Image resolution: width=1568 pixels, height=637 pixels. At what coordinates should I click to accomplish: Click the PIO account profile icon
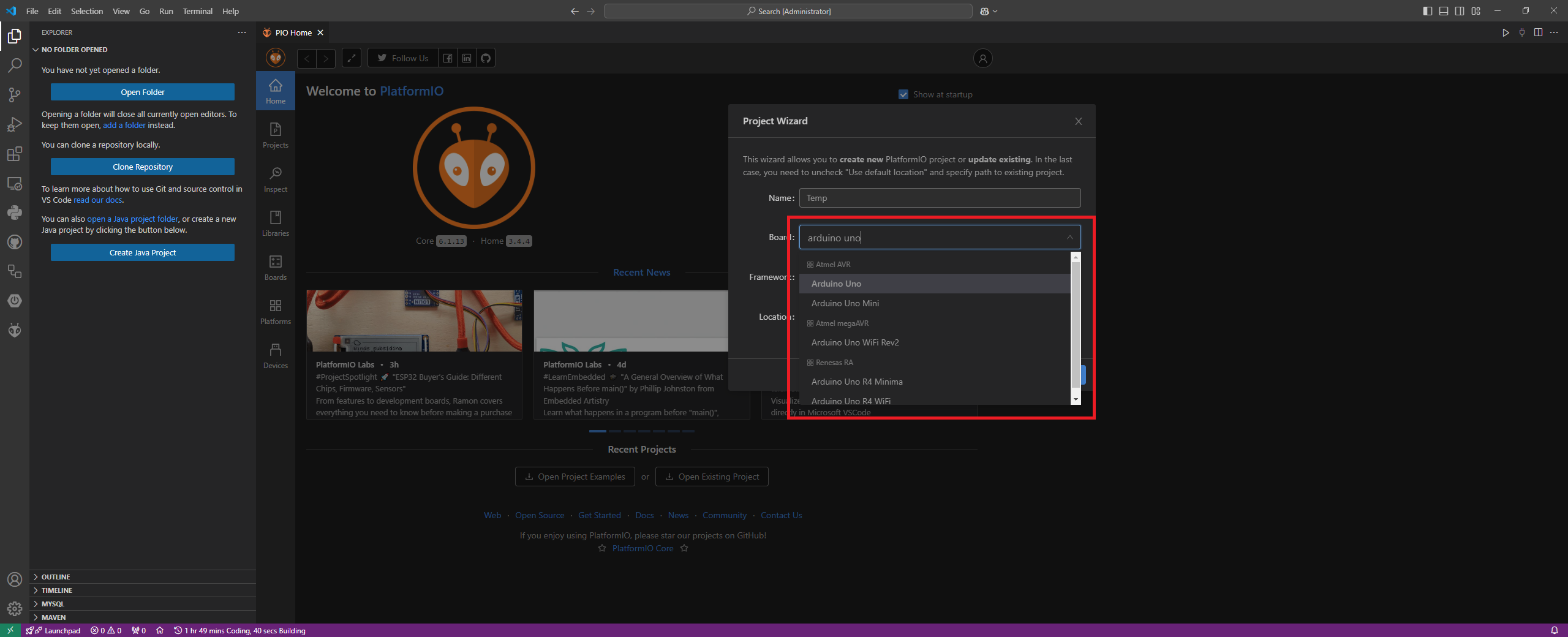click(x=983, y=58)
